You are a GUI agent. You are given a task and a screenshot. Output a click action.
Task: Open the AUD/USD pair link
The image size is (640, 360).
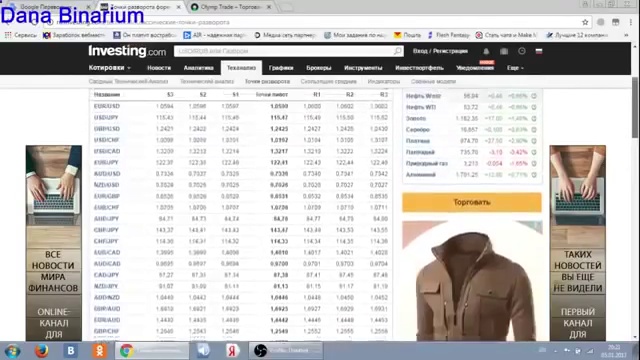107,174
